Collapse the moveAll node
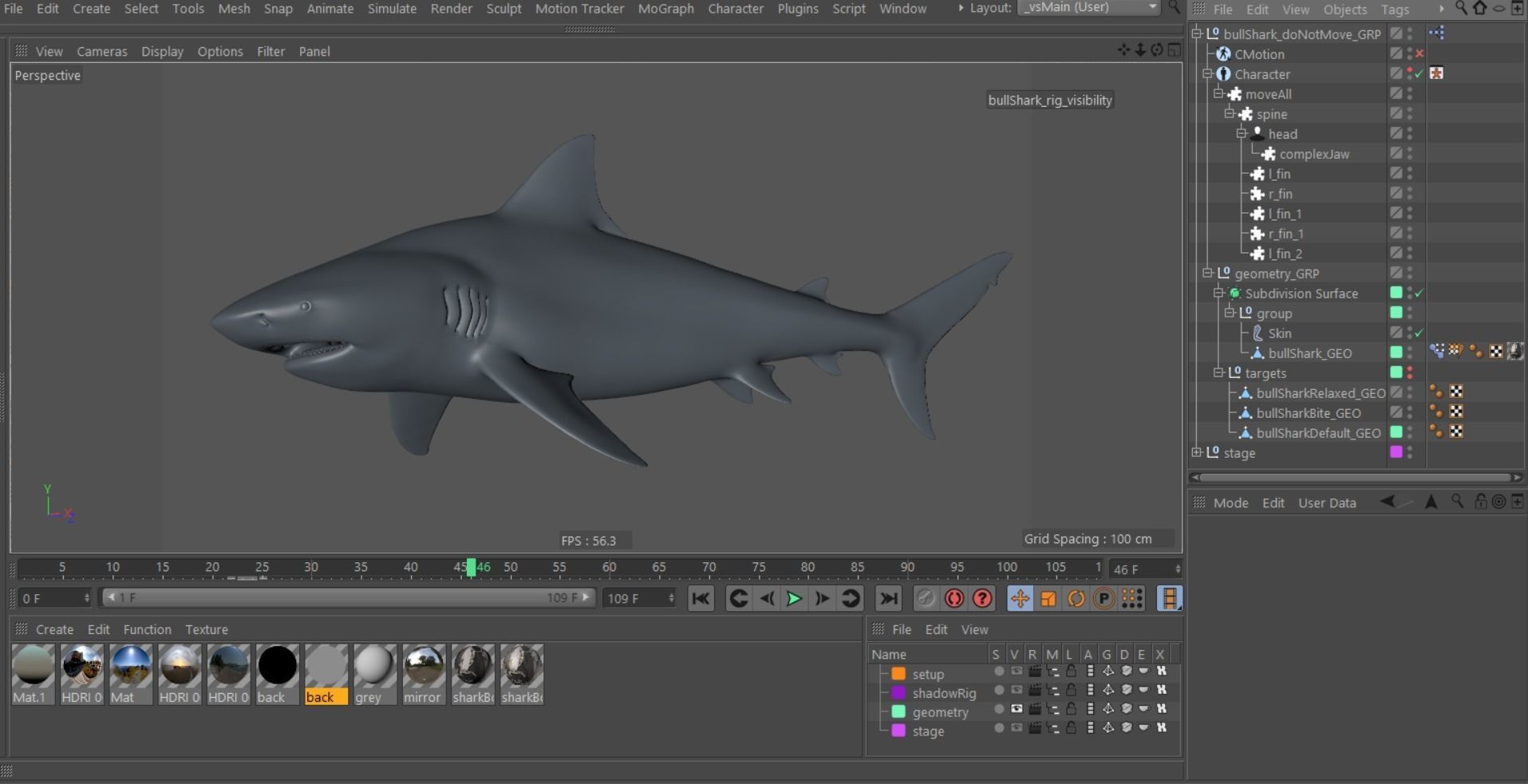The image size is (1528, 784). (x=1219, y=93)
